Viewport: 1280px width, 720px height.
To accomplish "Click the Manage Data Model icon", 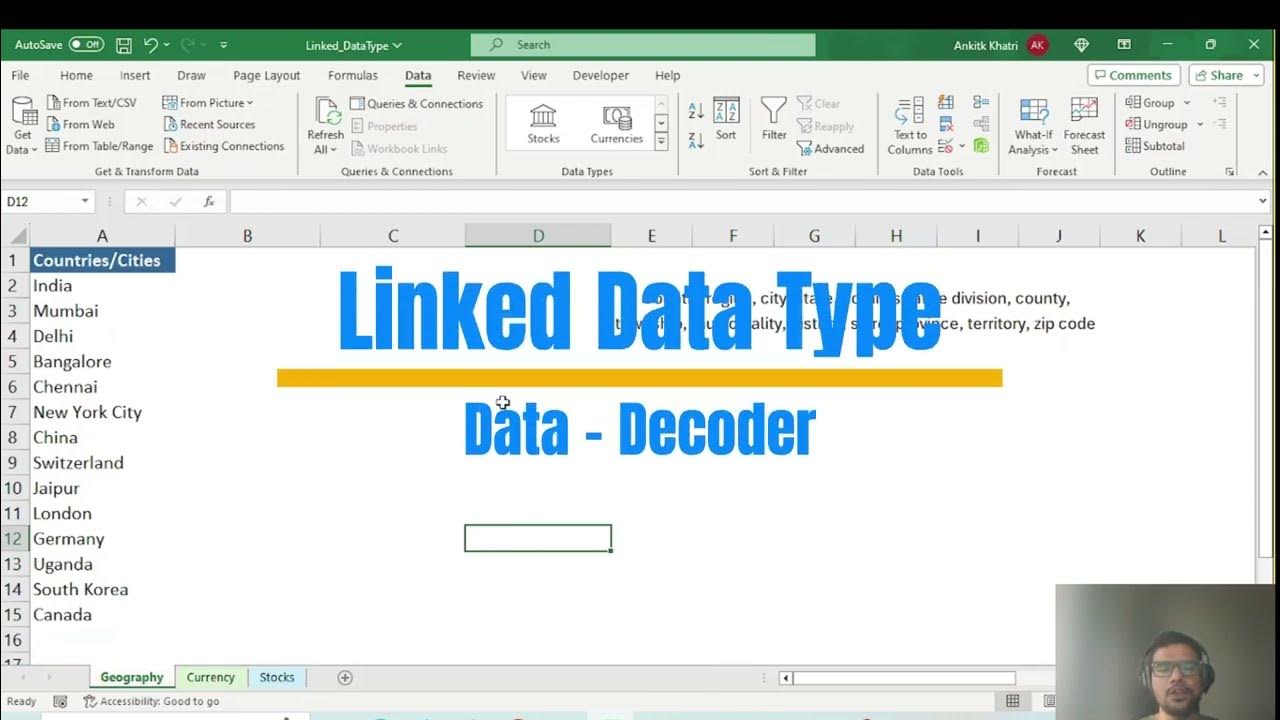I will tap(981, 146).
